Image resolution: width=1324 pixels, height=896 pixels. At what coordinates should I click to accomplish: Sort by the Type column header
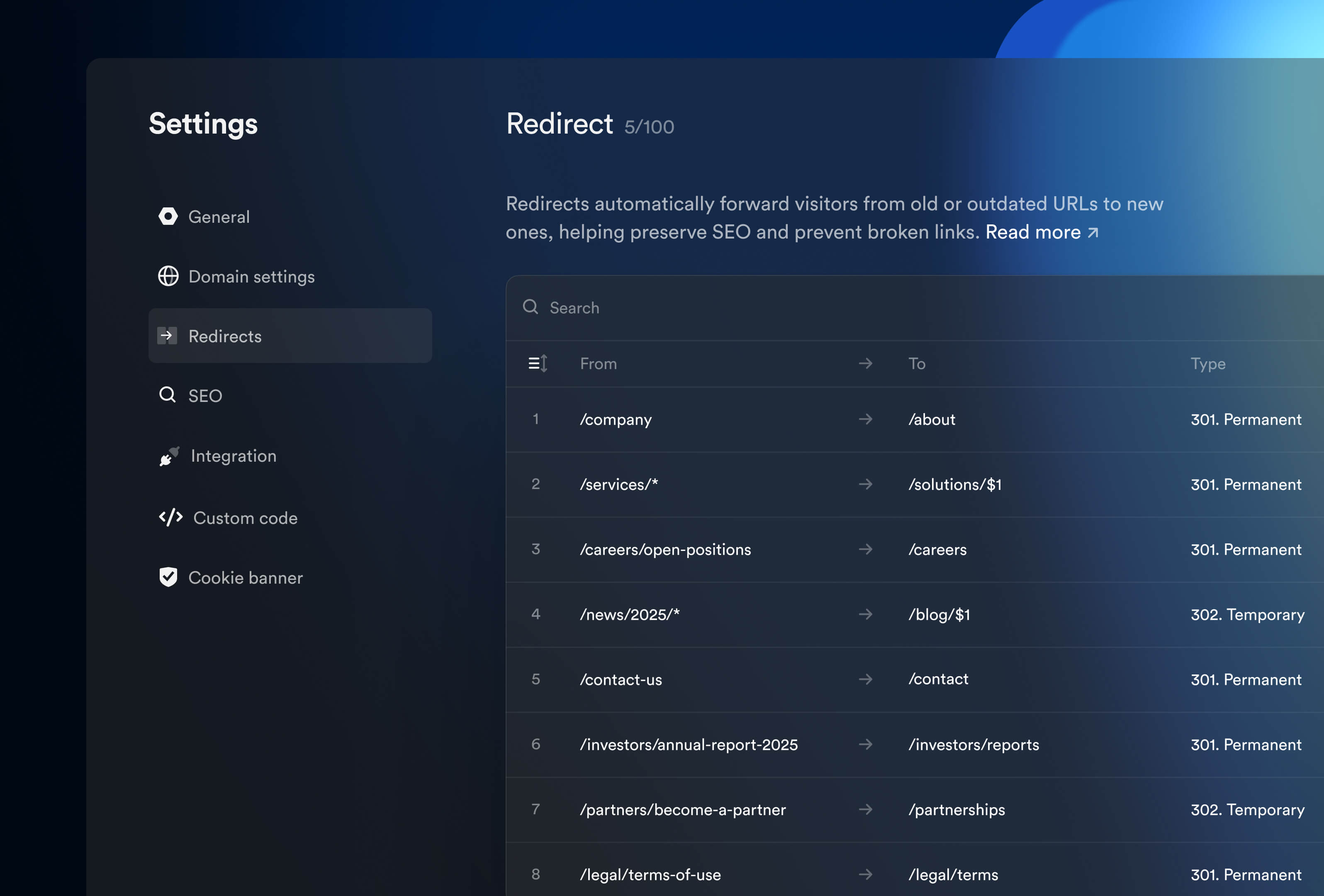[1208, 364]
